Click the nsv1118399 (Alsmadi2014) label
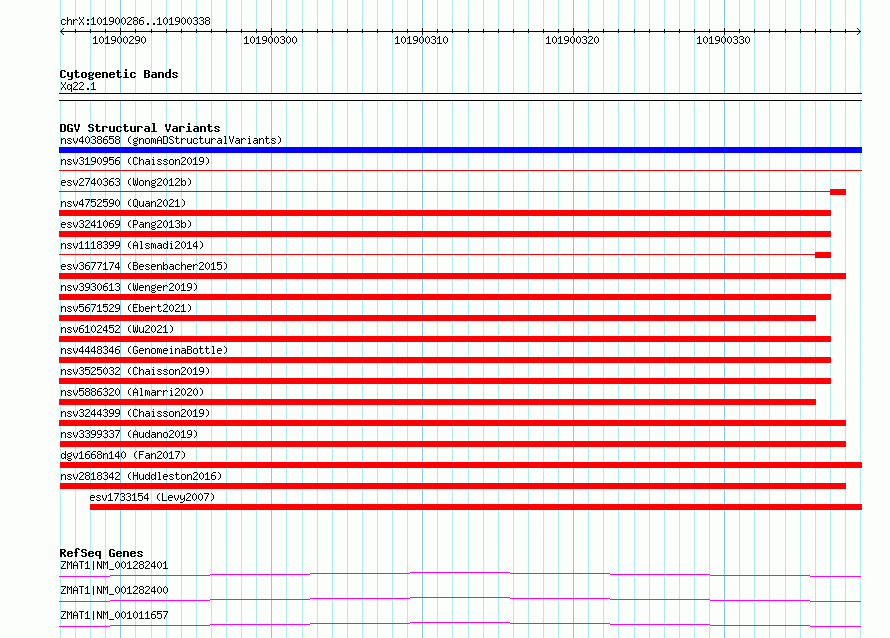This screenshot has width=890, height=638. (132, 245)
